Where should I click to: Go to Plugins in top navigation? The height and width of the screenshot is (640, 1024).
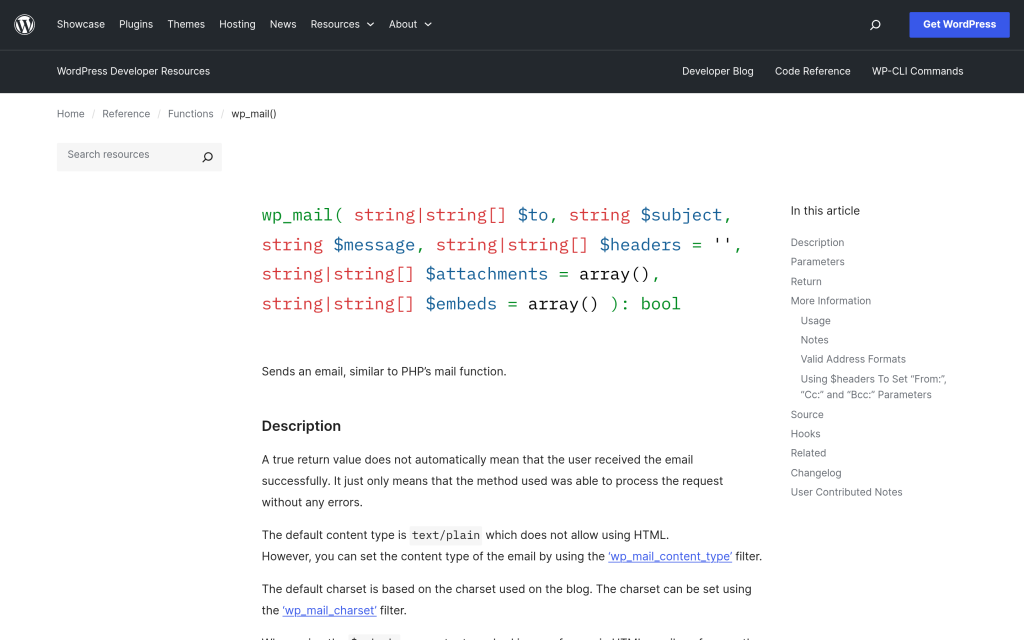pos(136,24)
